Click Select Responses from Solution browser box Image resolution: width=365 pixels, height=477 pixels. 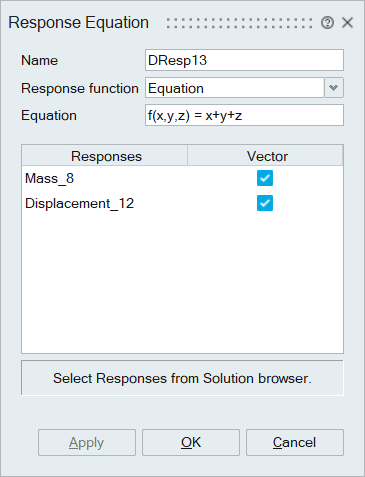[182, 378]
